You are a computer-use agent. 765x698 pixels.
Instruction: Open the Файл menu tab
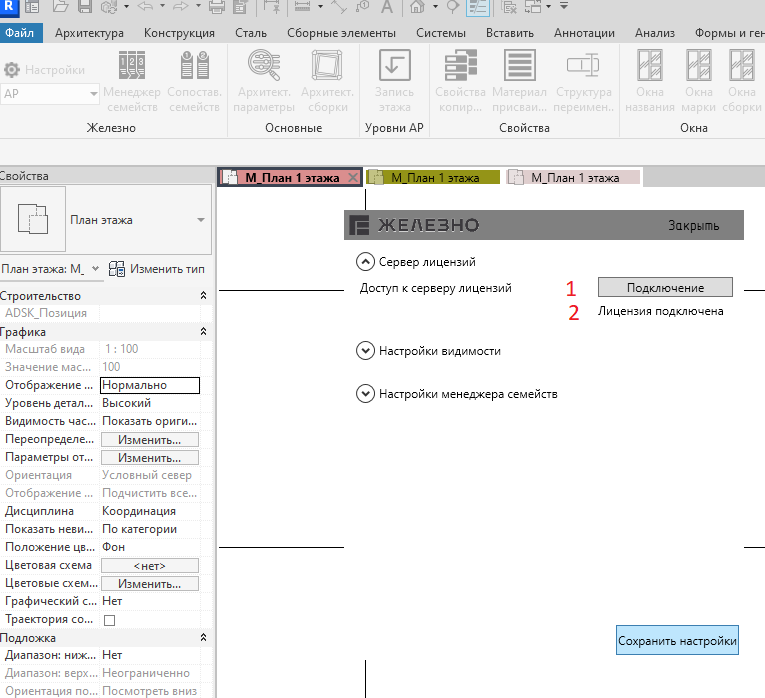[x=20, y=33]
